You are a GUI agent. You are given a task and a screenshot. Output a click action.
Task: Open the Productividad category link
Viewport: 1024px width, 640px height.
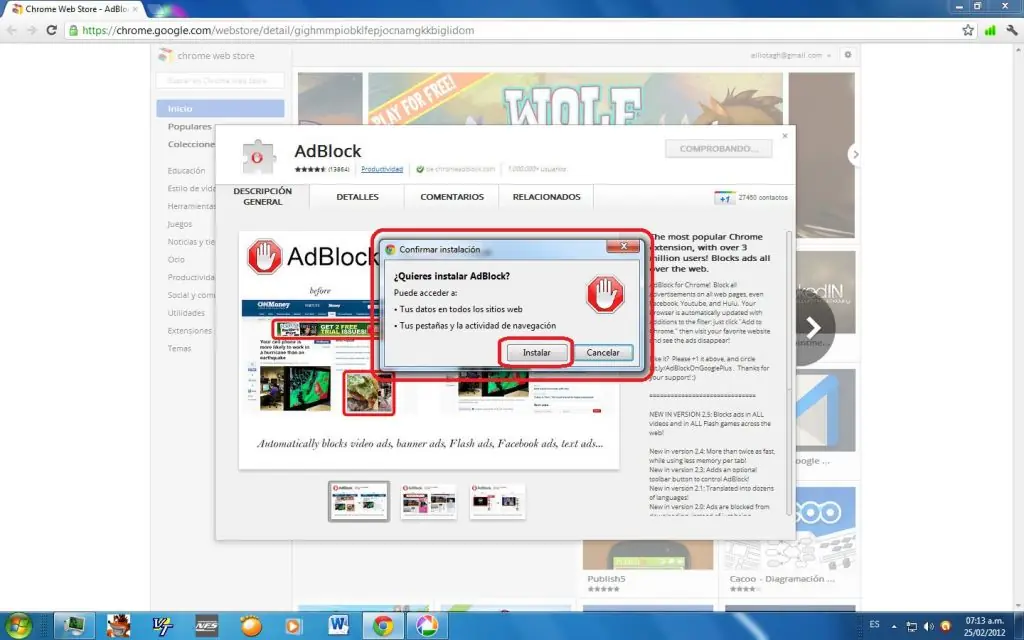pyautogui.click(x=384, y=169)
